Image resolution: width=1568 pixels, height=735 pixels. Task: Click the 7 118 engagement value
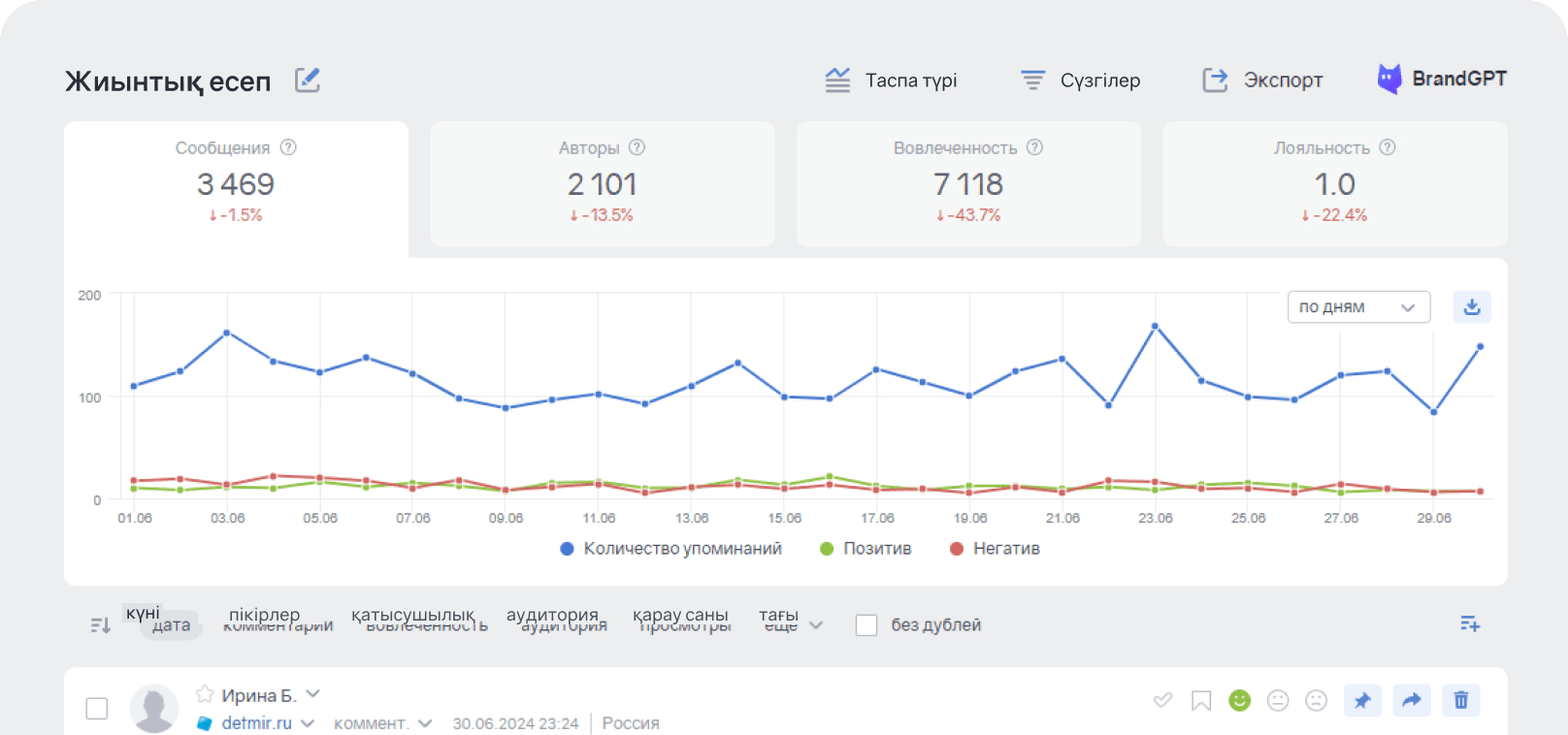968,184
